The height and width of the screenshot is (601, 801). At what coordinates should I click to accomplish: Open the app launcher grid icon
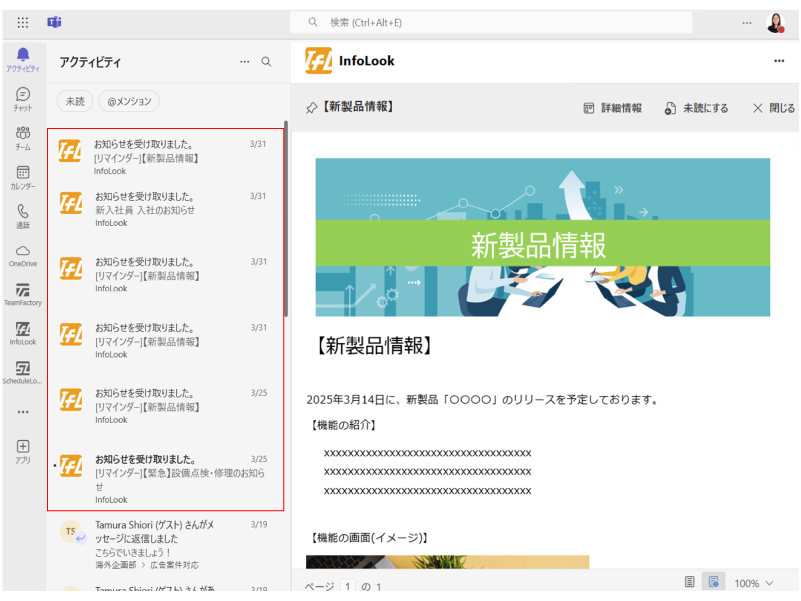pyautogui.click(x=23, y=22)
